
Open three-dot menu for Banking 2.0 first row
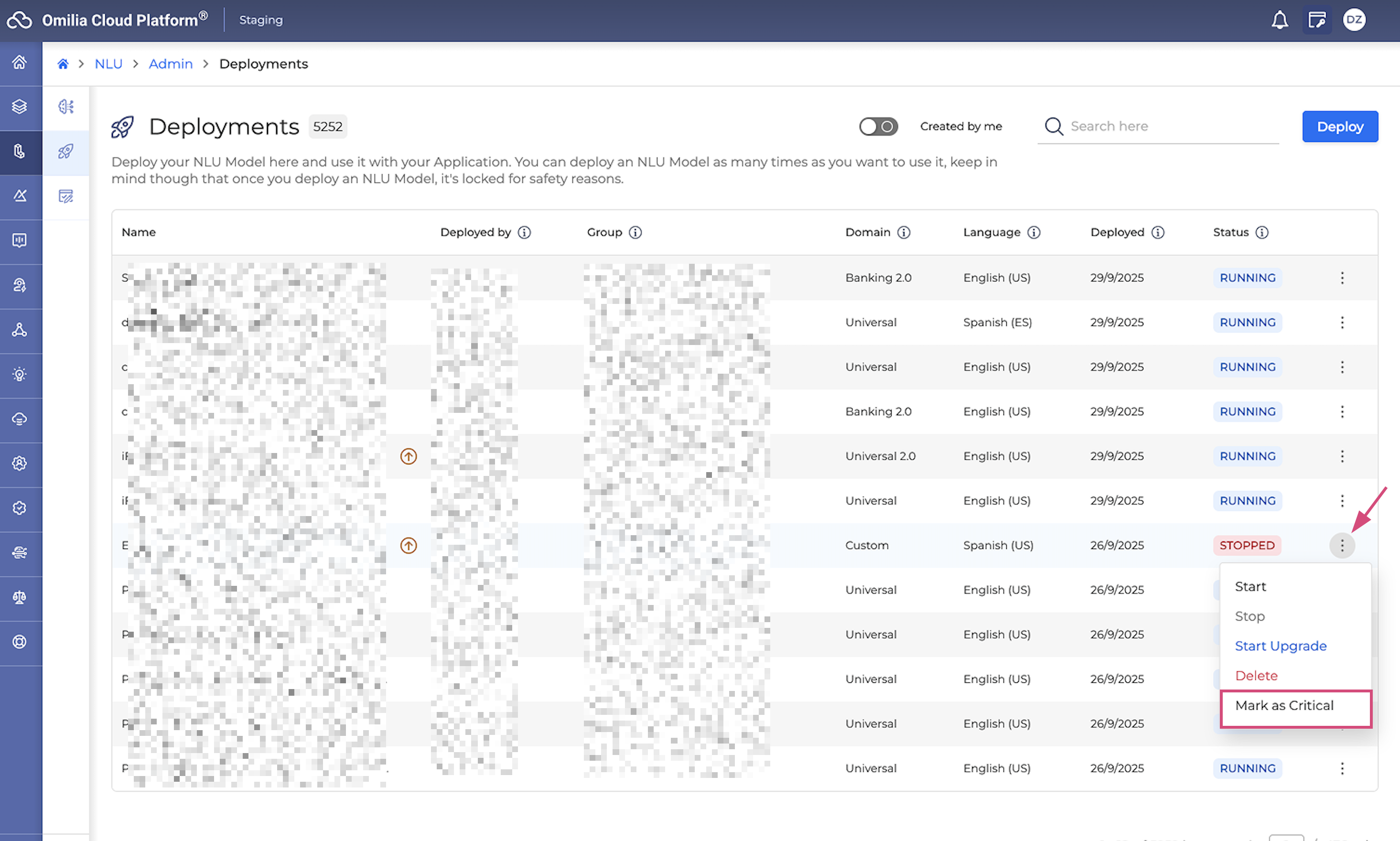tap(1342, 278)
